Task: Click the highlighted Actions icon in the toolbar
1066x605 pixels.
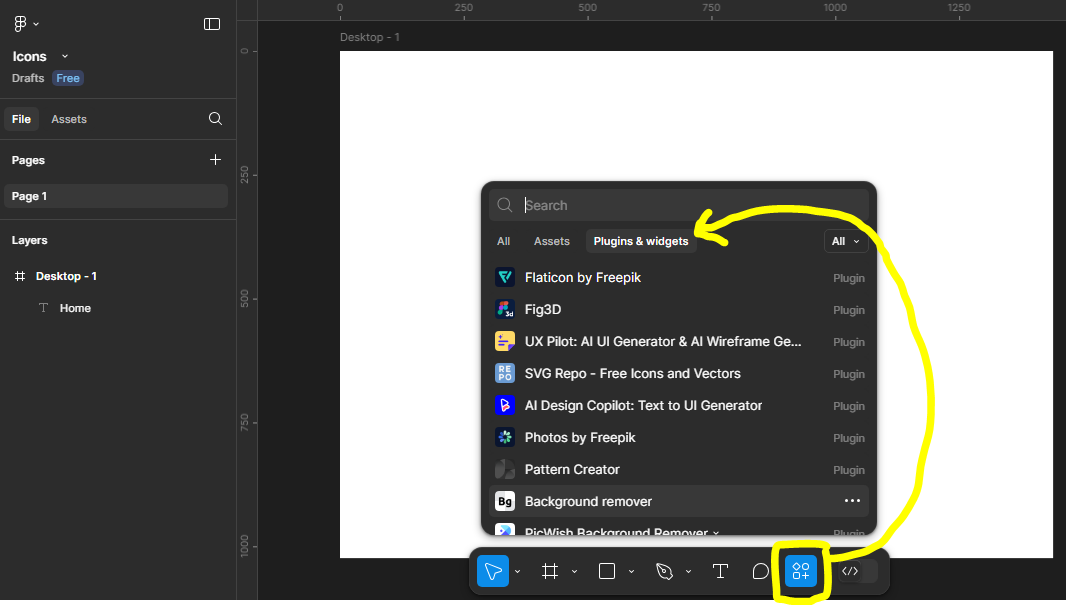Action: coord(800,571)
